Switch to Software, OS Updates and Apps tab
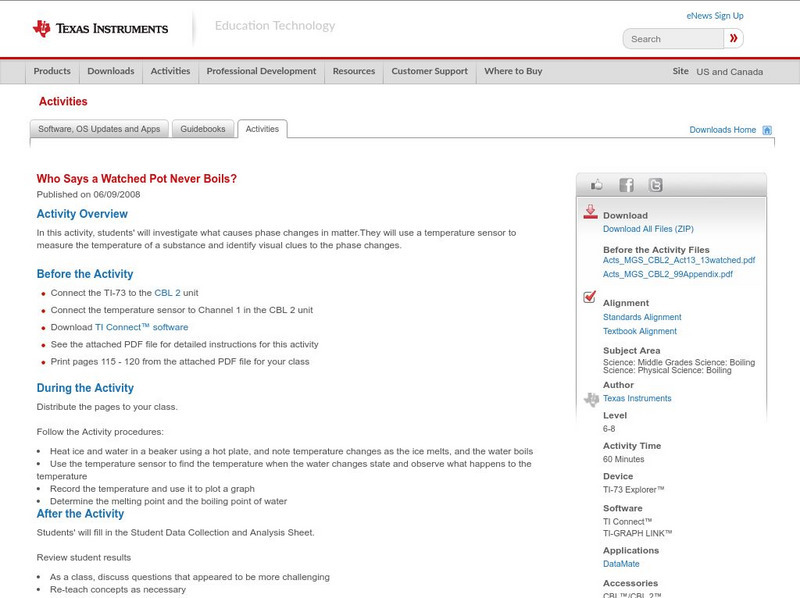 pyautogui.click(x=99, y=129)
